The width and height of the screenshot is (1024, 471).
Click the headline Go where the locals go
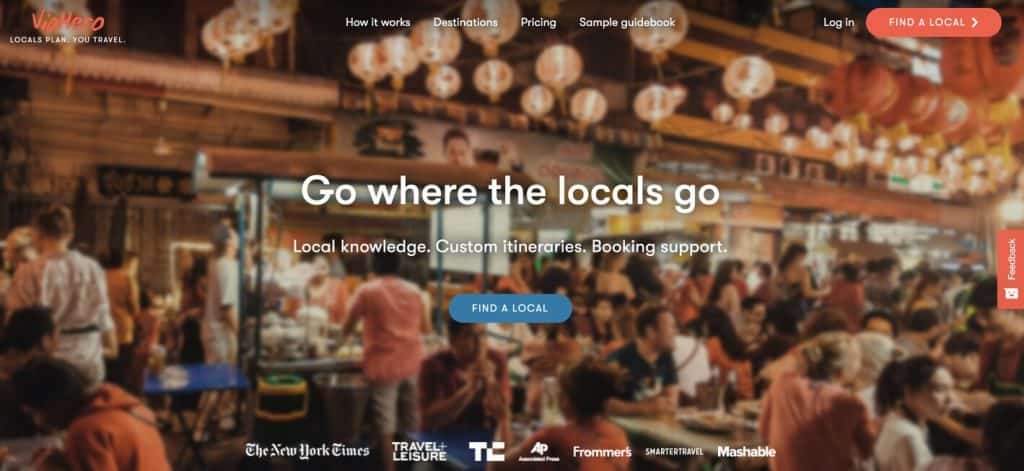pos(511,193)
